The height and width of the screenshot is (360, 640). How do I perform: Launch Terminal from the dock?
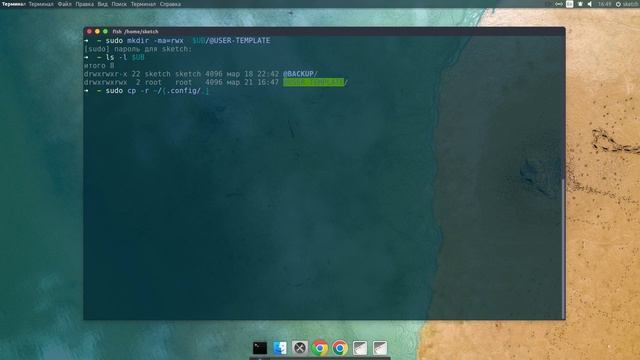(x=260, y=348)
